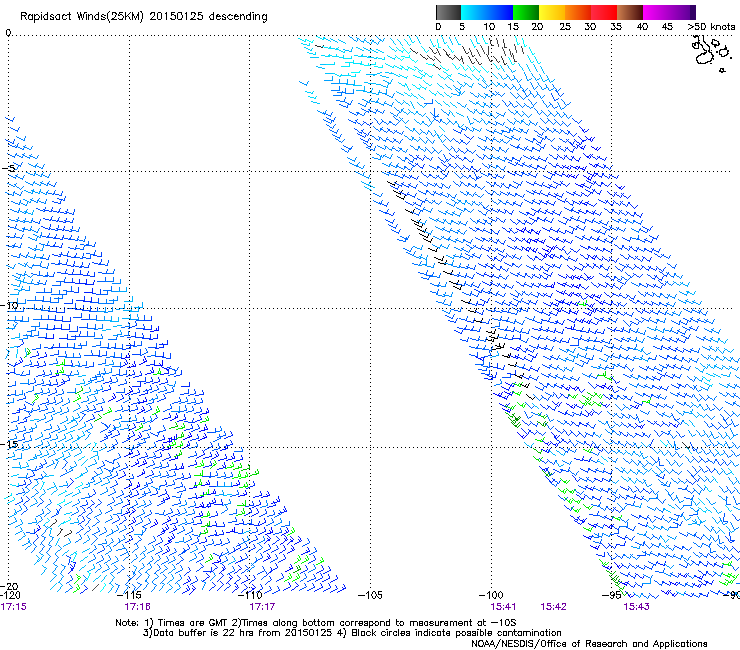Click the -5 latitude axis label
The height and width of the screenshot is (650, 740).
point(9,169)
